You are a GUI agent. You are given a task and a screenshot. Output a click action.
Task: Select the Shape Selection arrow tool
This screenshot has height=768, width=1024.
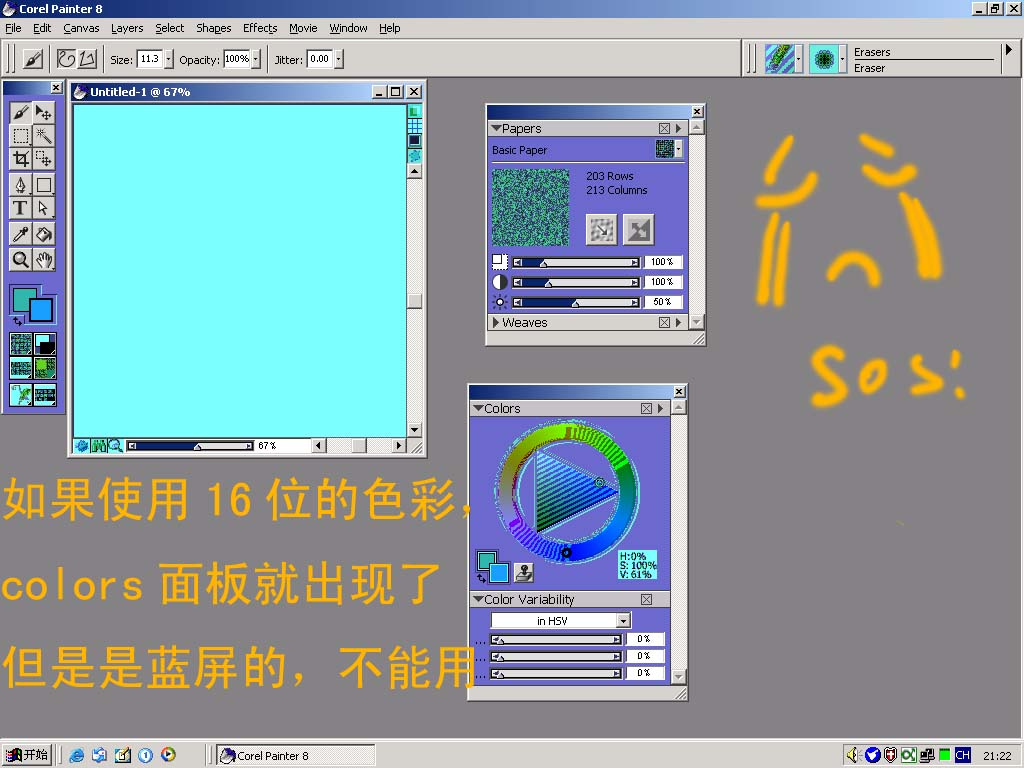point(44,208)
